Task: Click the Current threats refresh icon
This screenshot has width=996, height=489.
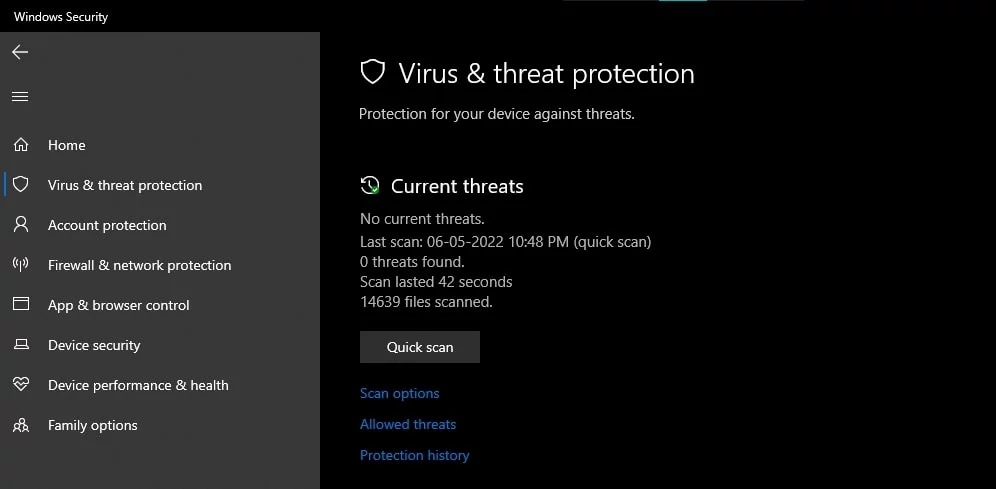Action: tap(370, 186)
